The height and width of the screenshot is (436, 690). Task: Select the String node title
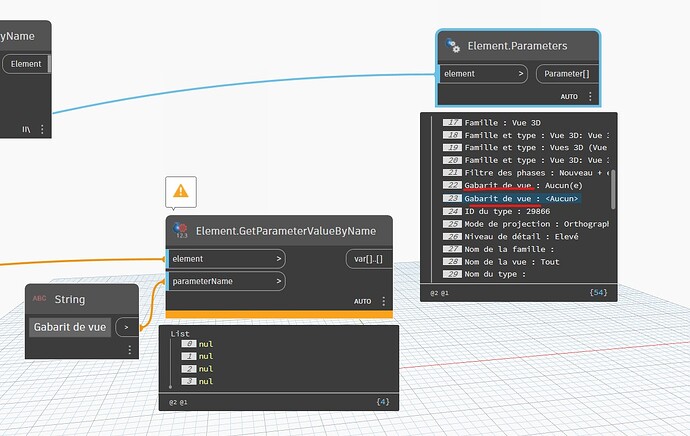(70, 299)
